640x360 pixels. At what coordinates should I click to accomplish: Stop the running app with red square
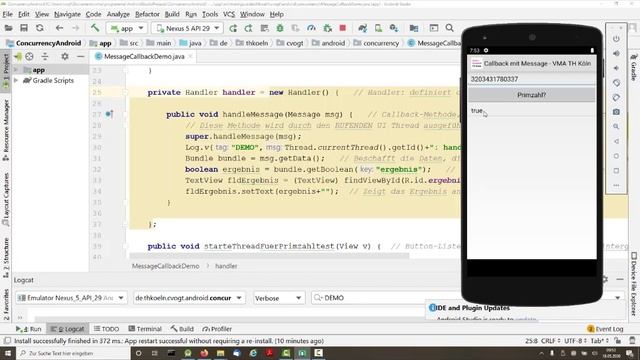click(343, 28)
